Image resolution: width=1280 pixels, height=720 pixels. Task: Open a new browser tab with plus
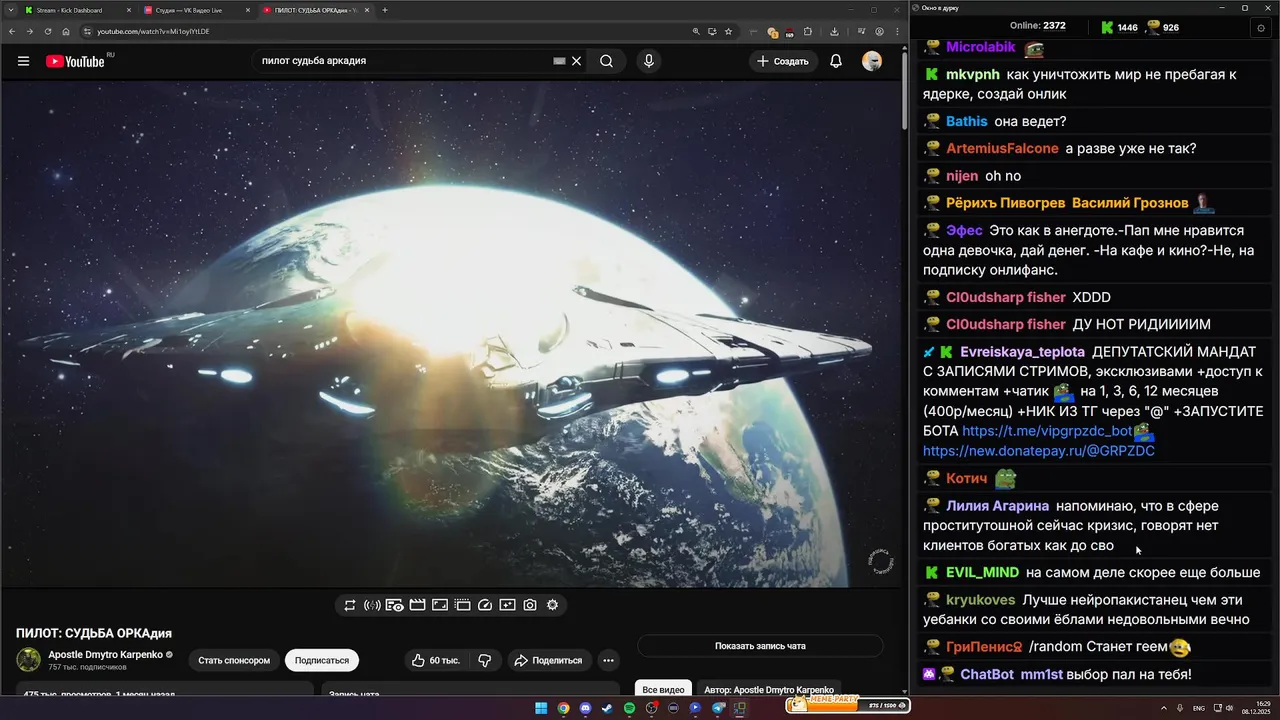(x=385, y=10)
